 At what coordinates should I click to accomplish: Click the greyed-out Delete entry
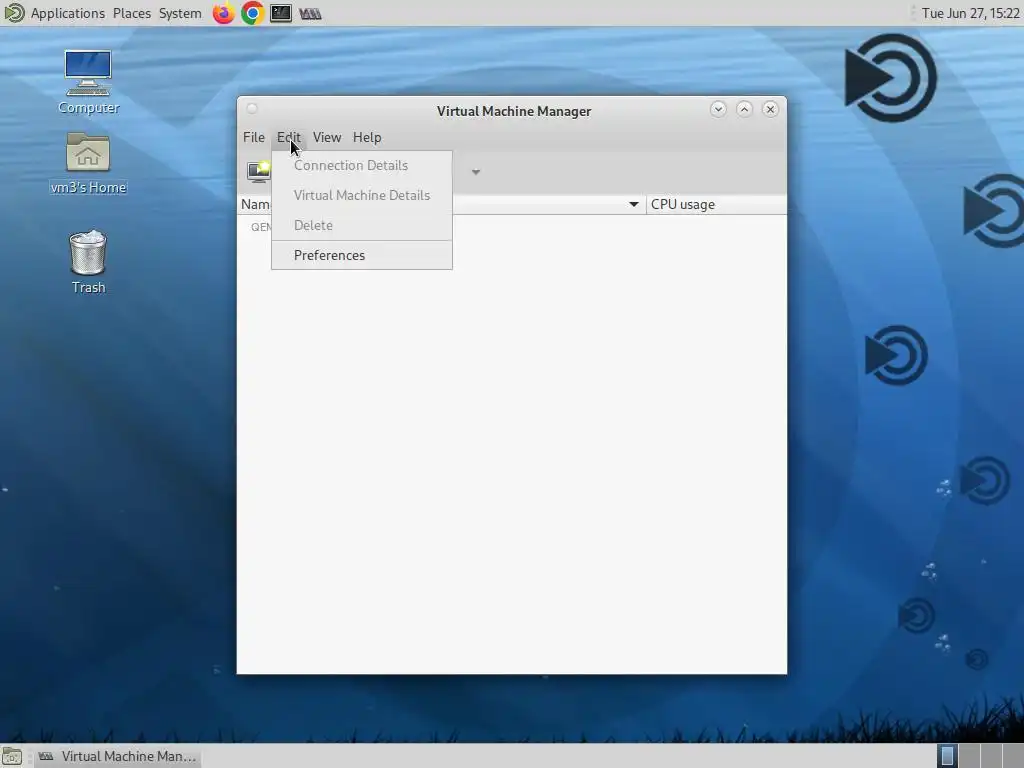pyautogui.click(x=362, y=225)
